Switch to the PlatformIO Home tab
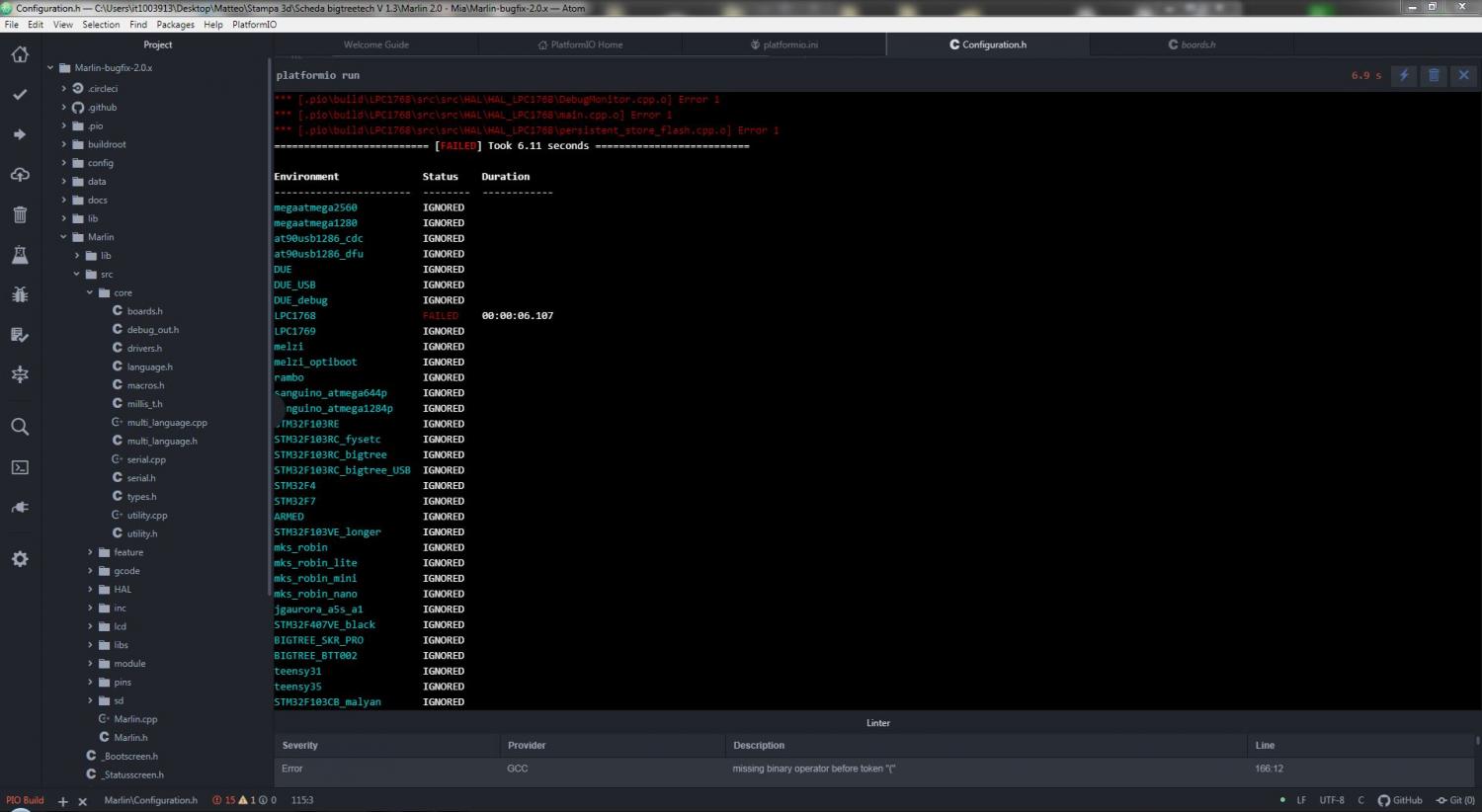This screenshot has height=812, width=1482. click(x=580, y=44)
